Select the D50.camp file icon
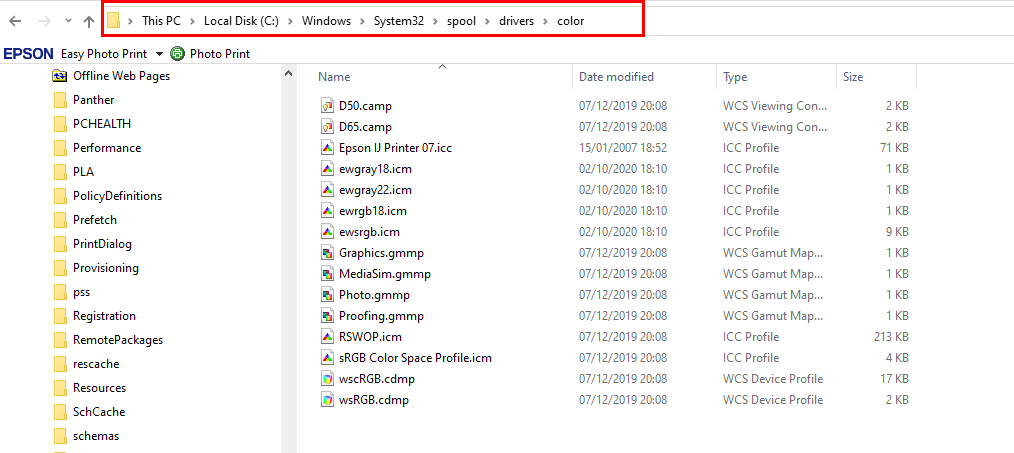Viewport: 1014px width, 453px height. click(327, 106)
